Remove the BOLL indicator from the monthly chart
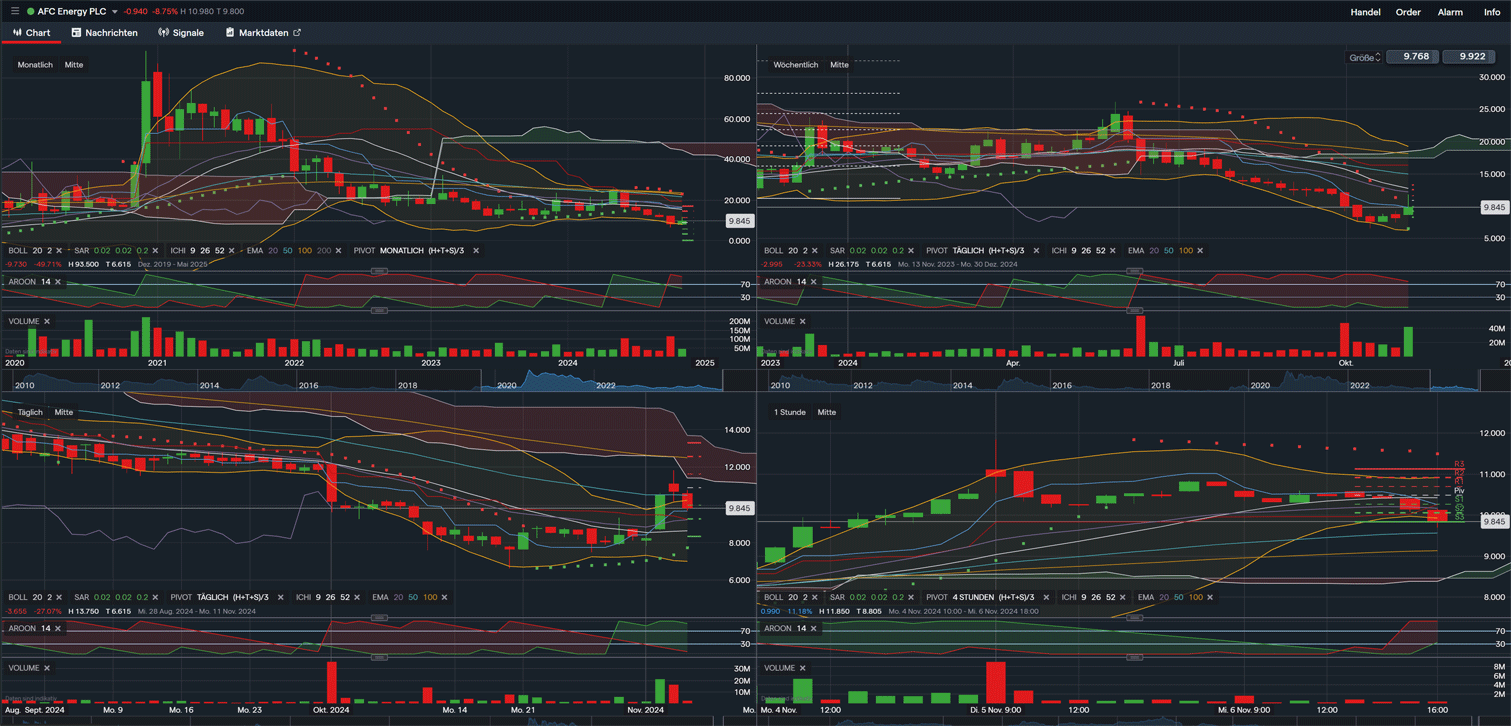The image size is (1511, 726). pos(60,250)
